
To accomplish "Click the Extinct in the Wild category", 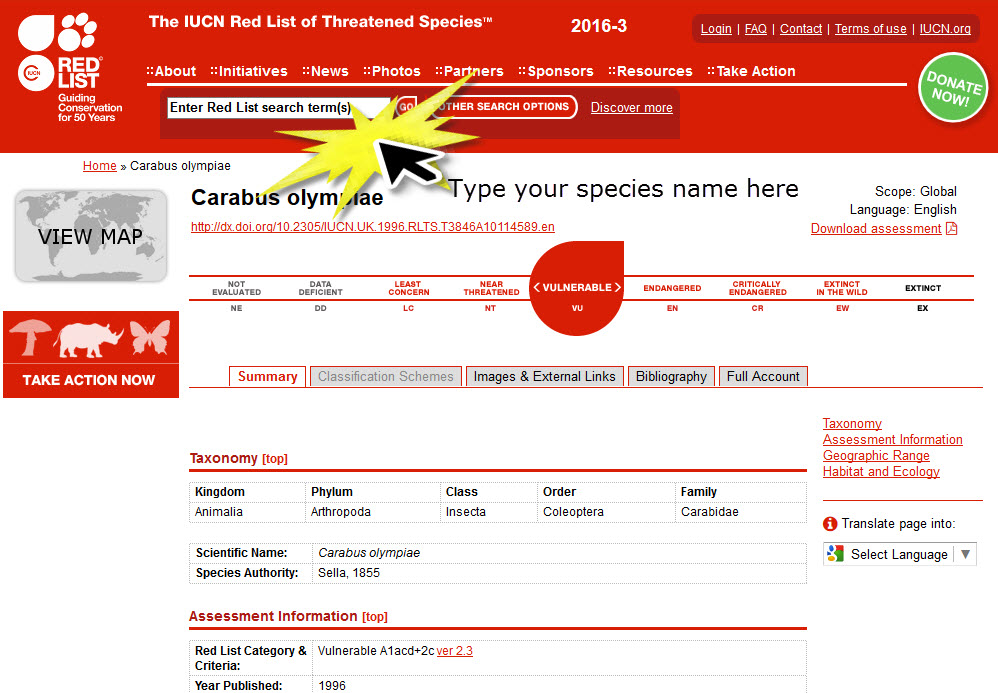I will point(842,296).
